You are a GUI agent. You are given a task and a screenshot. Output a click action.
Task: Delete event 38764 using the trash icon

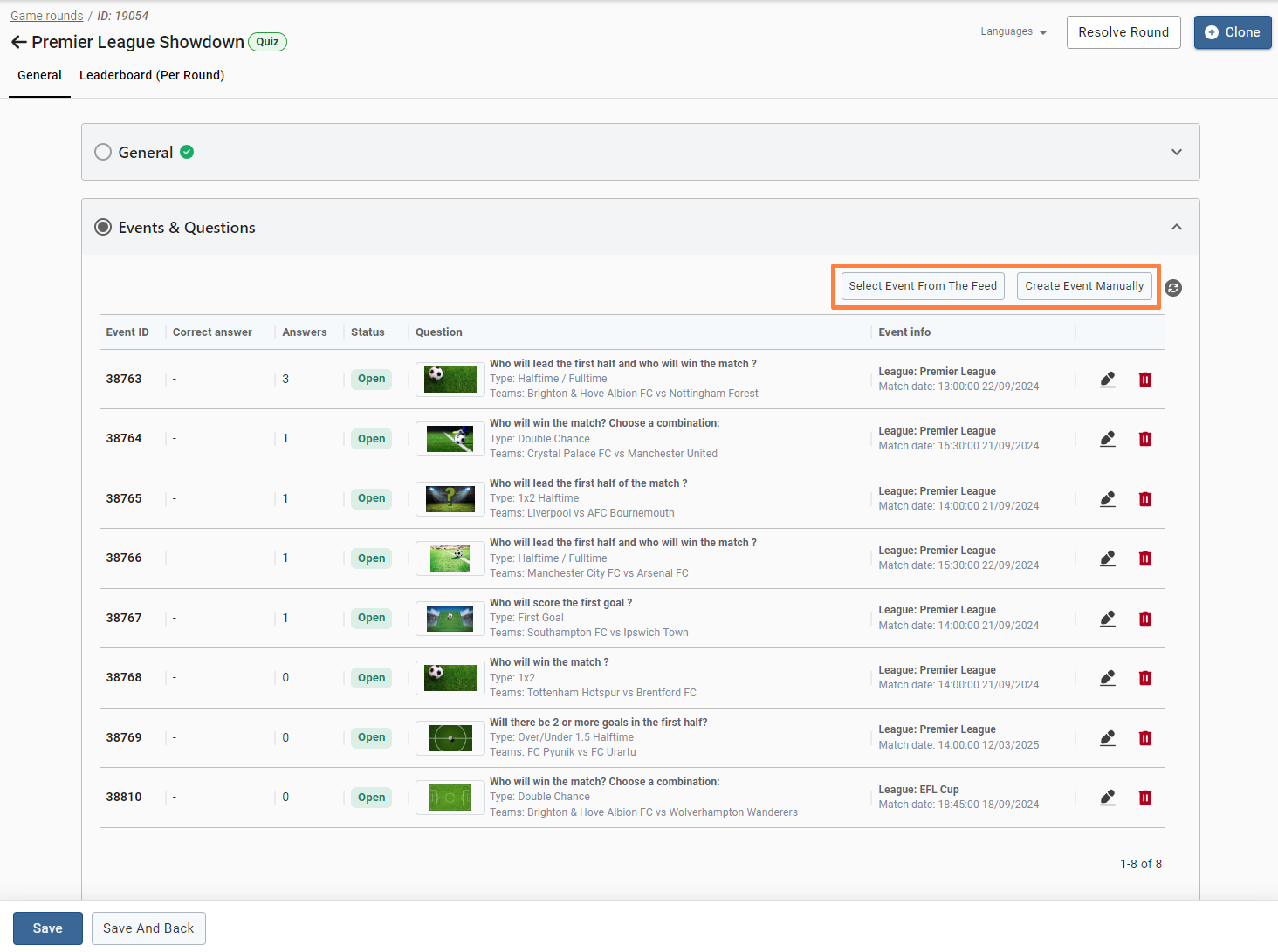1145,439
